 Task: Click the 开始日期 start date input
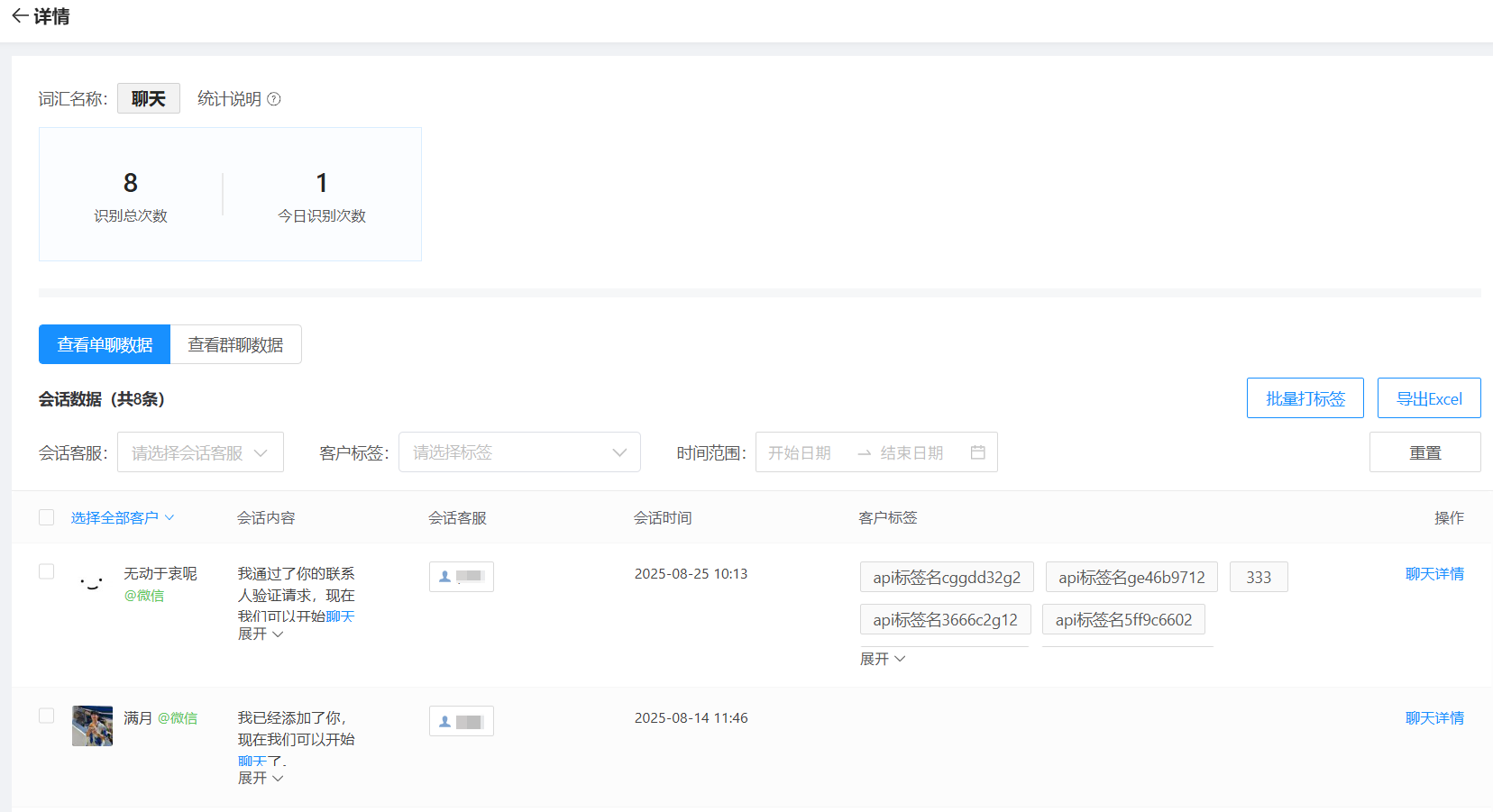pyautogui.click(x=801, y=452)
